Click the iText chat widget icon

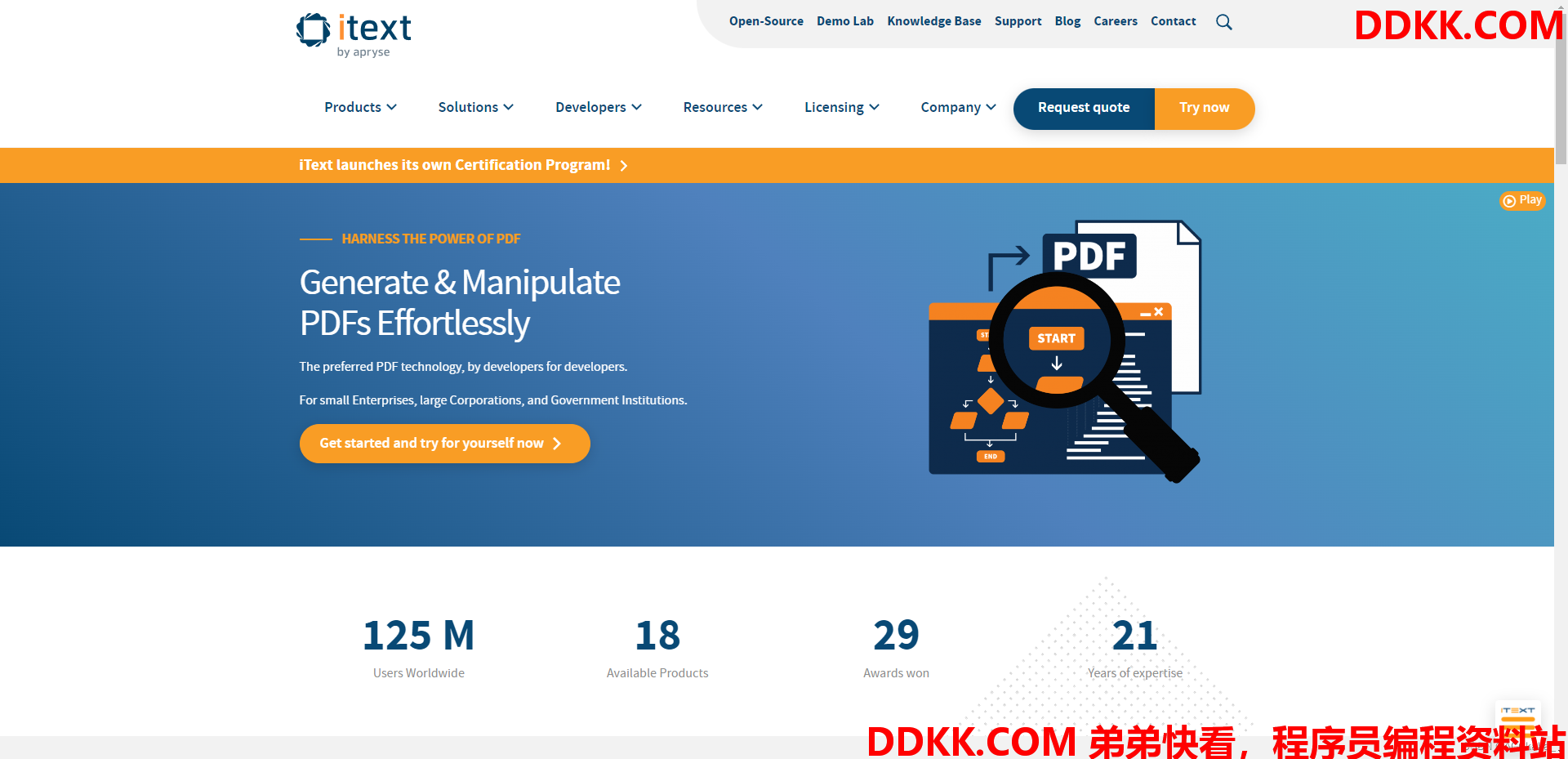pyautogui.click(x=1517, y=722)
